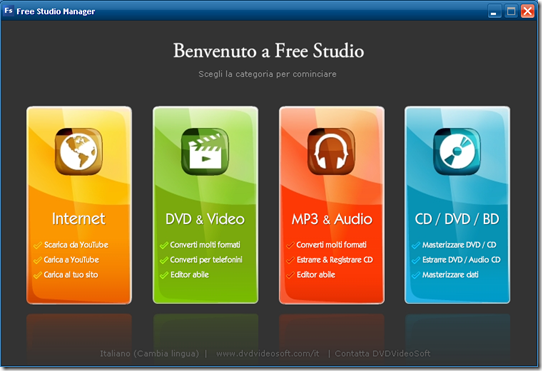Open the Internet globe icon

coord(78,151)
